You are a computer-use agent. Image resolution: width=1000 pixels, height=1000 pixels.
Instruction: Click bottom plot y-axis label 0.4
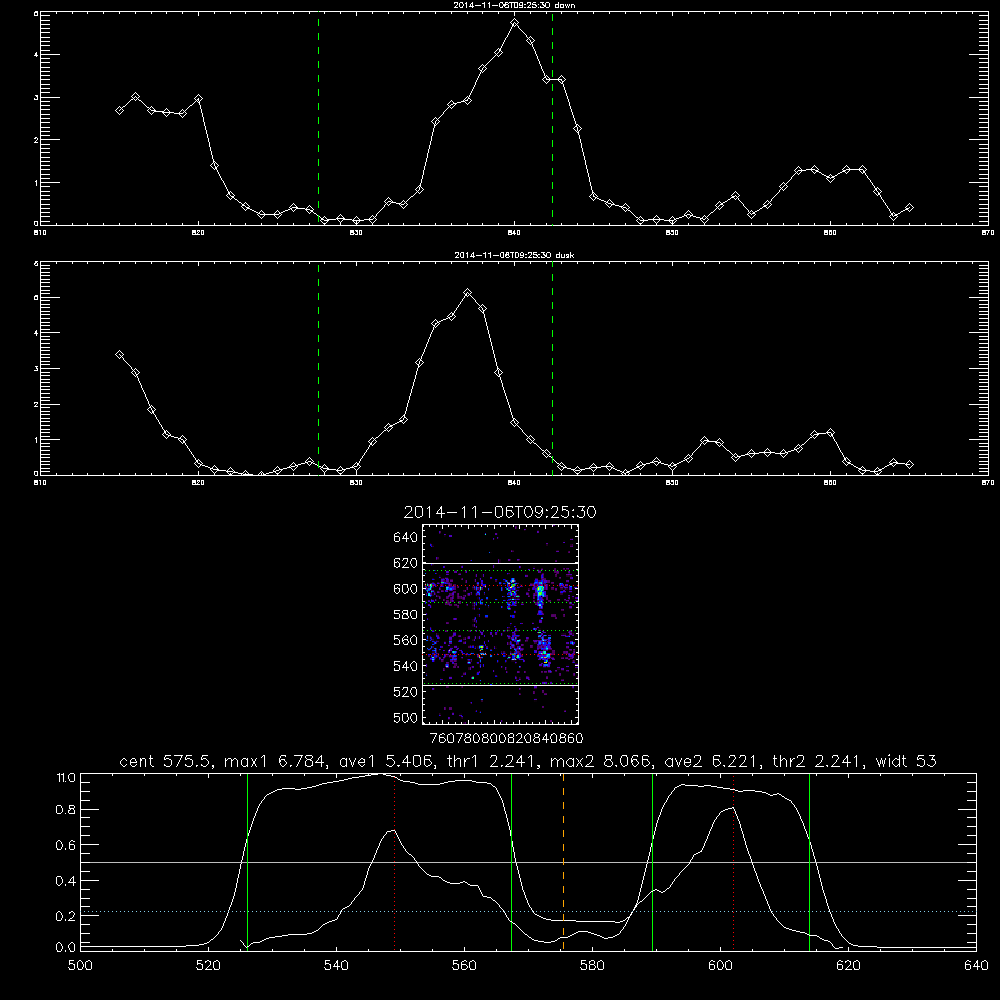66,881
